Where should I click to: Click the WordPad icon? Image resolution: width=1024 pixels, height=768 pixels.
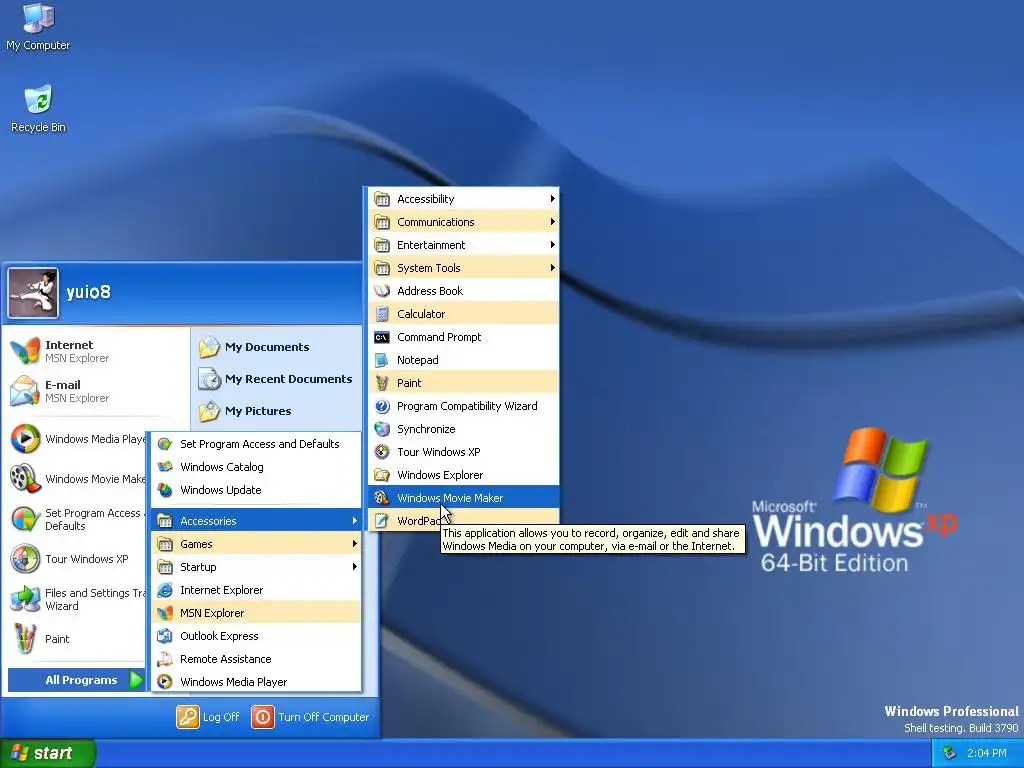(x=382, y=521)
